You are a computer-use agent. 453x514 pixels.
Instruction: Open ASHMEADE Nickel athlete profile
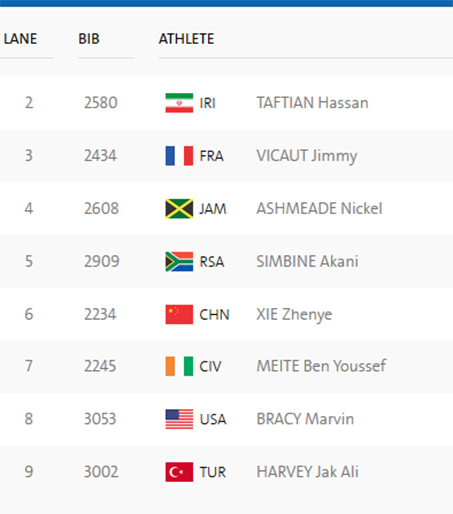click(x=319, y=209)
